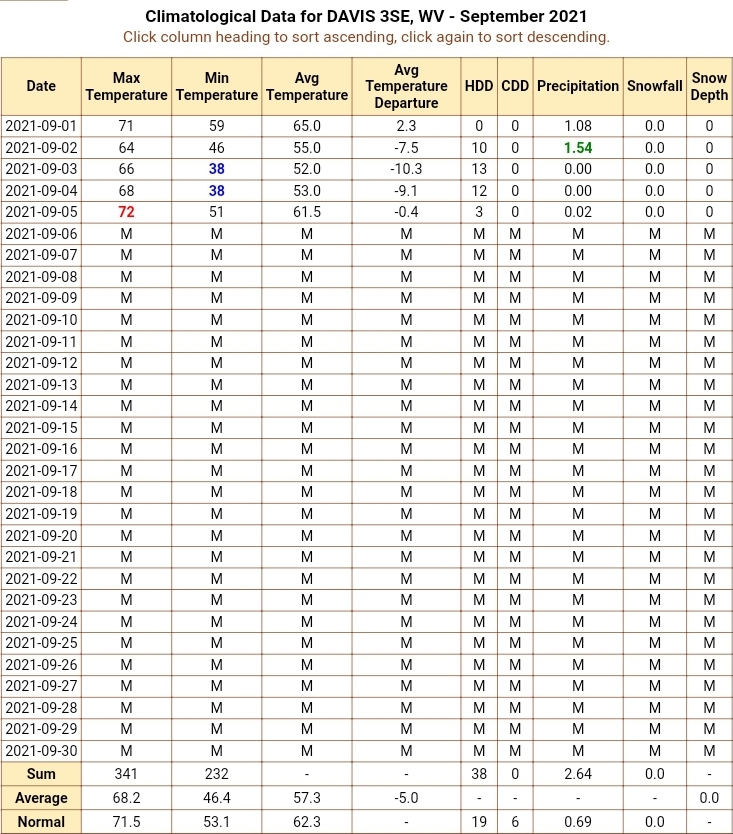Select the date cell 2021-09-06
The width and height of the screenshot is (733, 834).
(x=41, y=234)
